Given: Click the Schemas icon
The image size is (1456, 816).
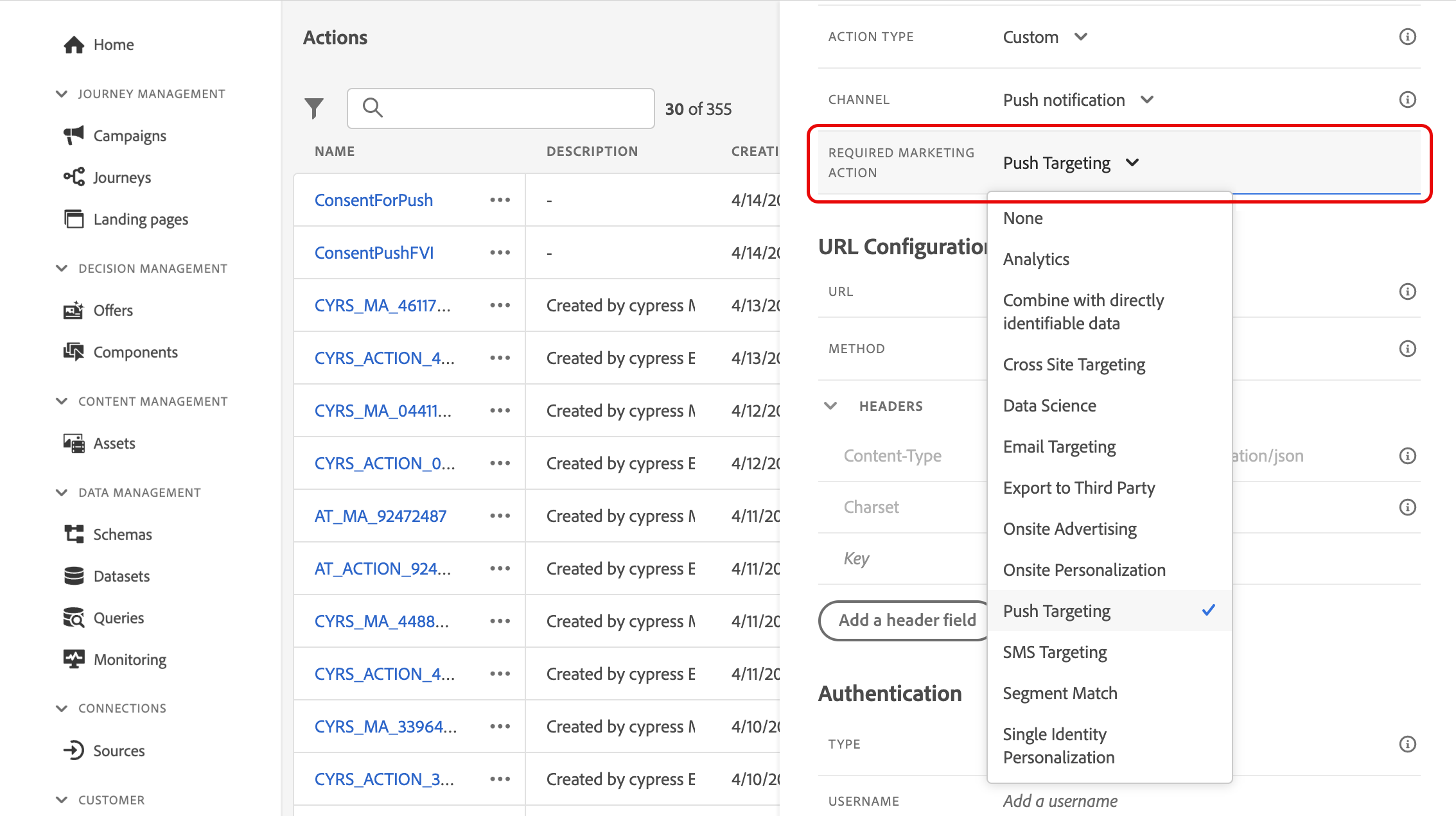Looking at the screenshot, I should [74, 534].
